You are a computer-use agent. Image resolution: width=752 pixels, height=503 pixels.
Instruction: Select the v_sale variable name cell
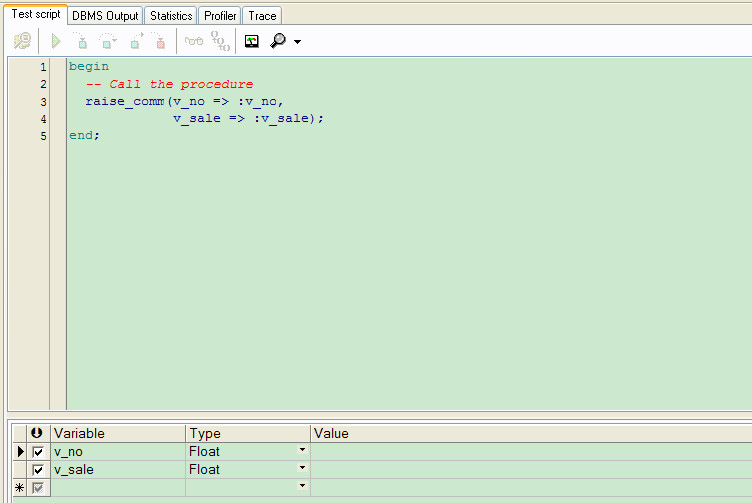118,470
